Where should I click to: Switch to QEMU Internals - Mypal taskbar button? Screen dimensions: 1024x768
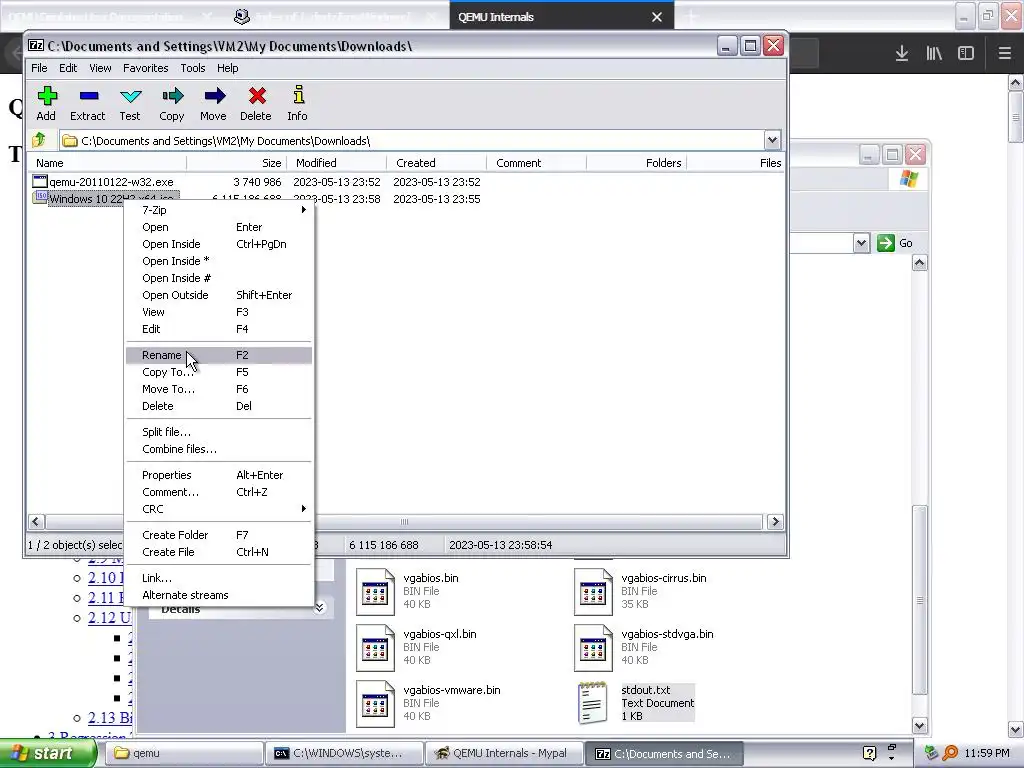point(504,753)
